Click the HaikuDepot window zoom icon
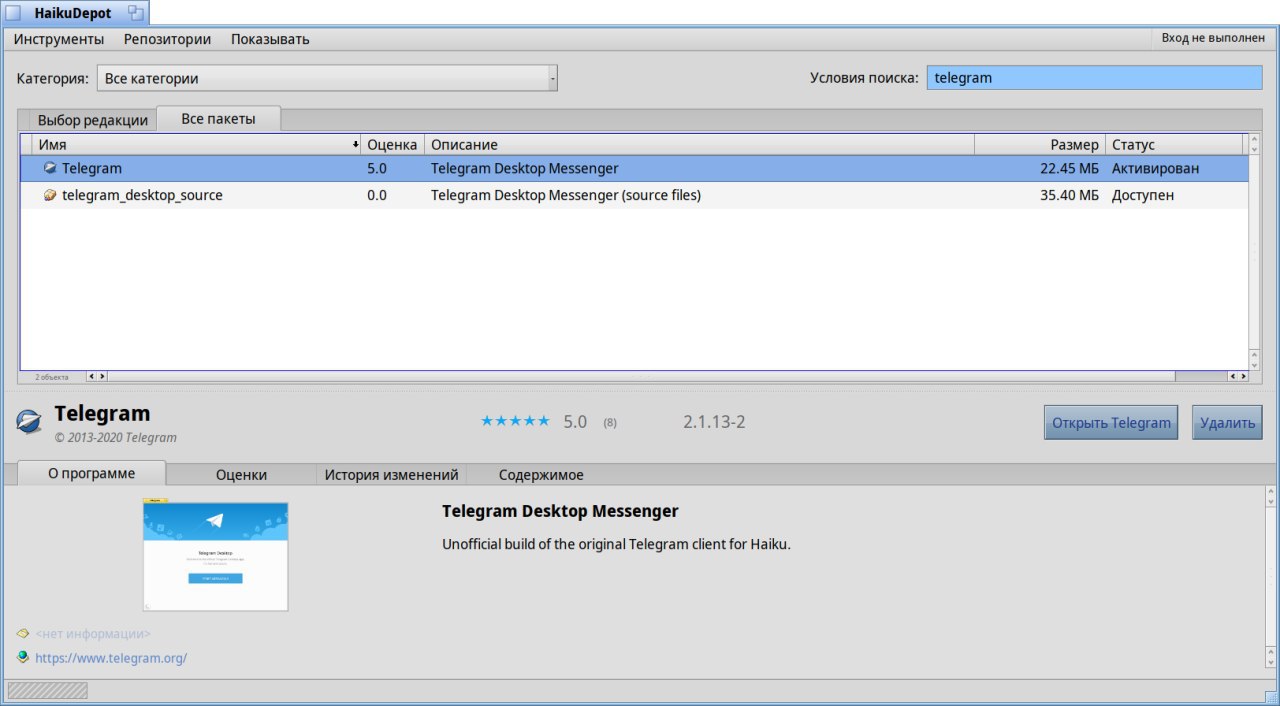 136,13
